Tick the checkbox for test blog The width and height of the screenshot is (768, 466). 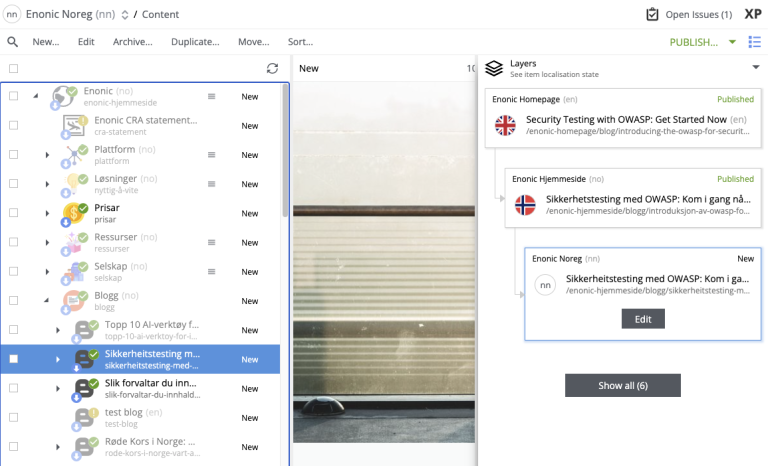pos(14,417)
